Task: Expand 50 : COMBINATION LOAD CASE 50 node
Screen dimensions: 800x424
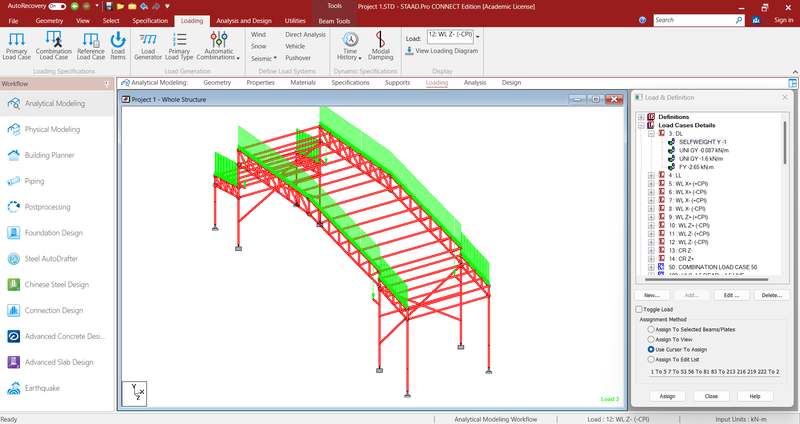Action: (x=651, y=267)
